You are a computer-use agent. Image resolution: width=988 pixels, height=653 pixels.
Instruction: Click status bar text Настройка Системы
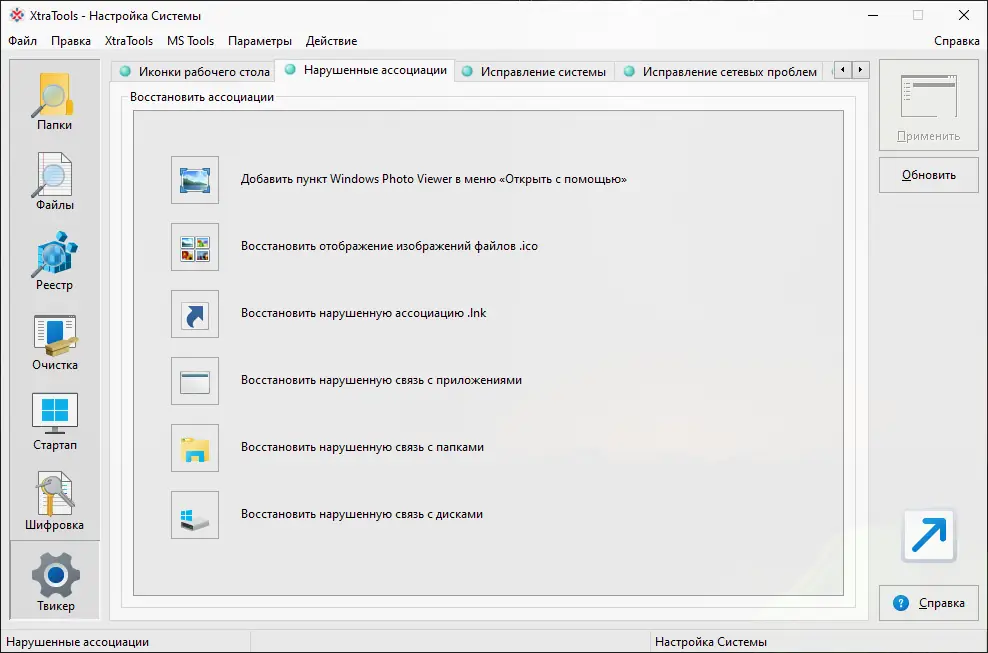tap(711, 642)
